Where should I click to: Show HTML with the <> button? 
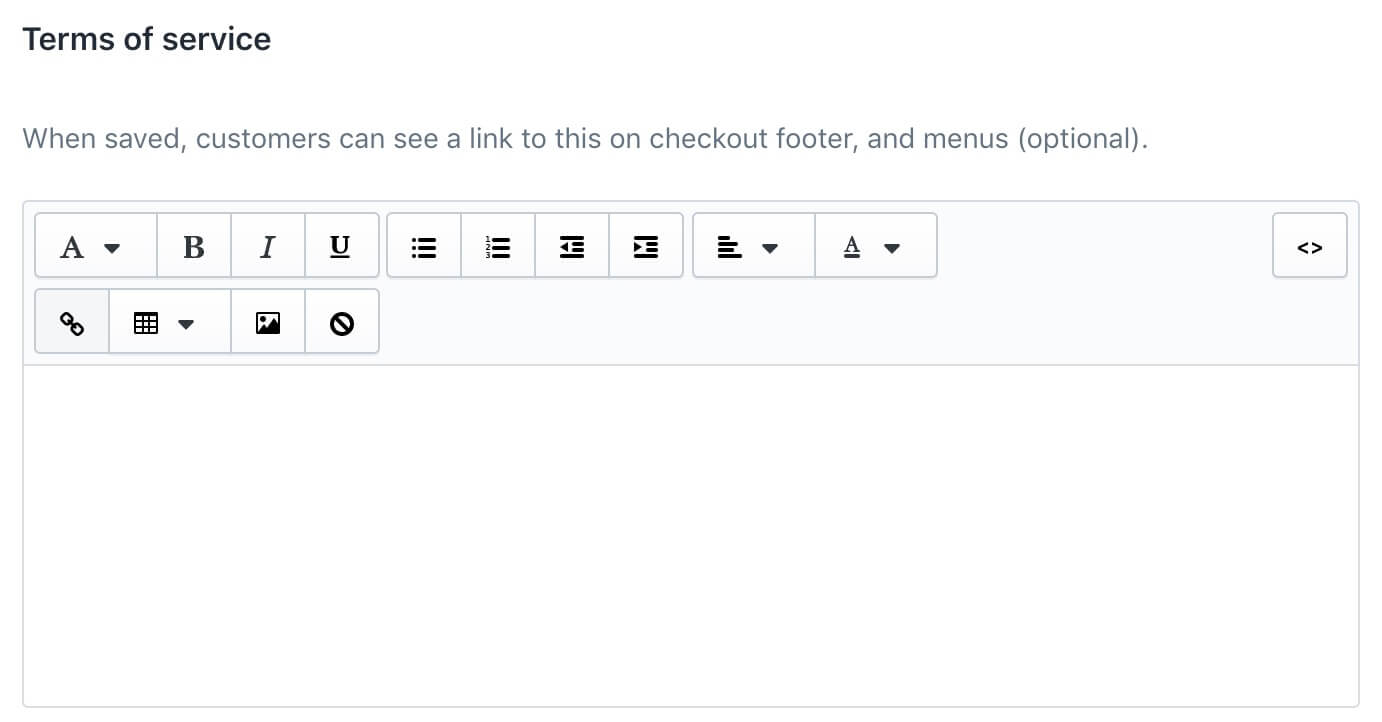[1310, 246]
